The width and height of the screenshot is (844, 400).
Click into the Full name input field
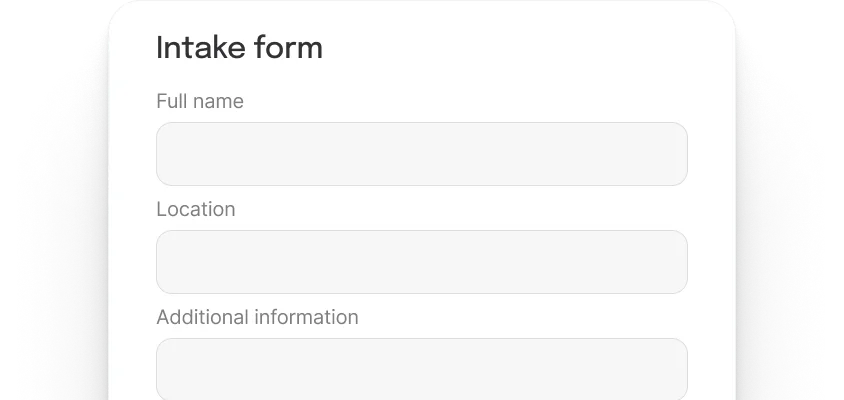421,154
